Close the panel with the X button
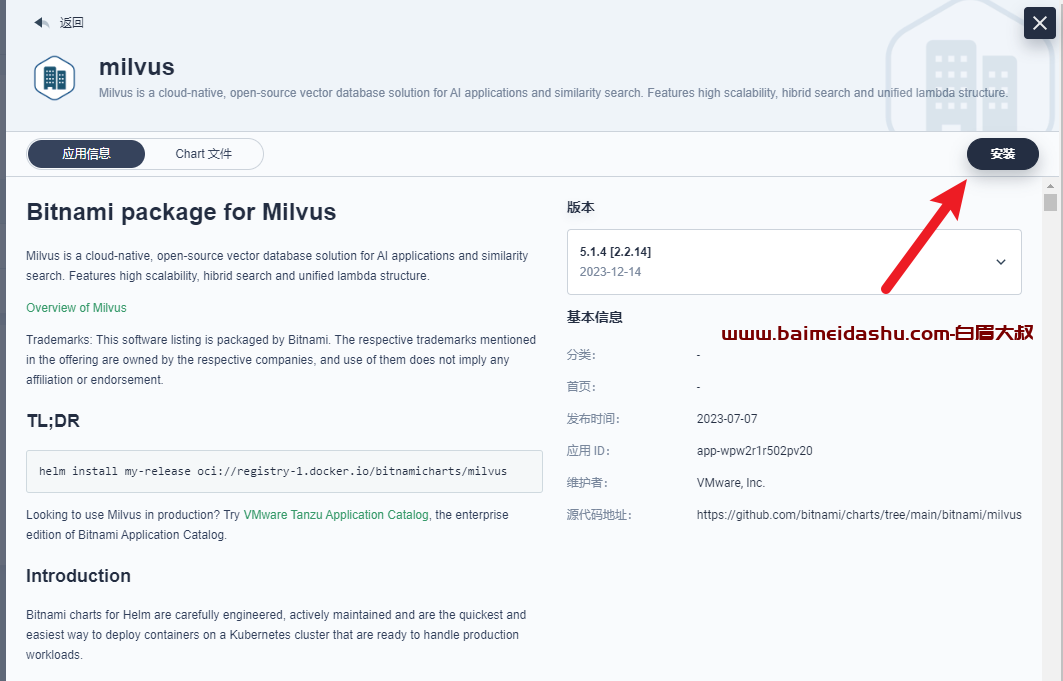1063x681 pixels. 1039,23
